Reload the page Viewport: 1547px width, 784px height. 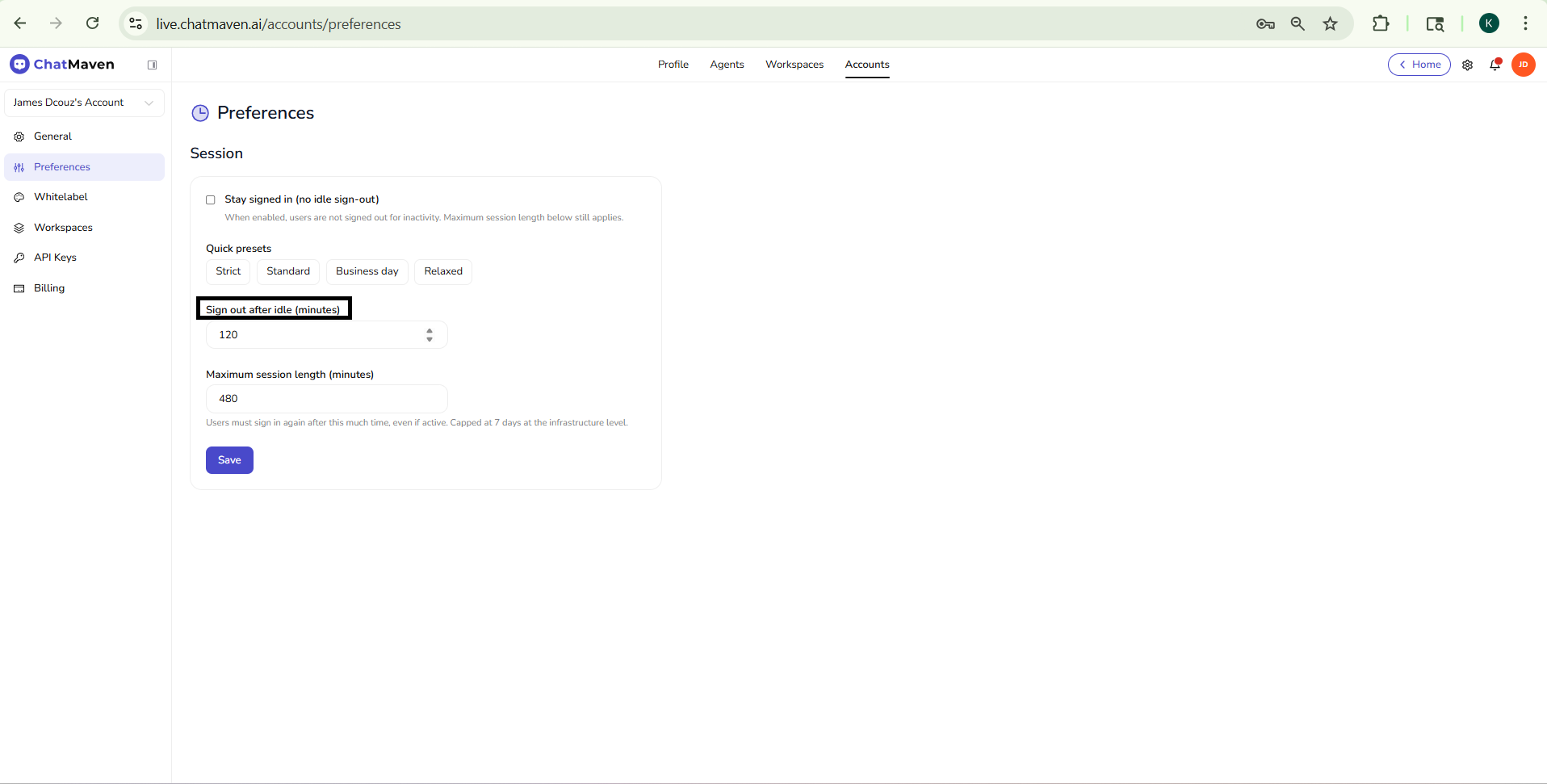coord(93,23)
